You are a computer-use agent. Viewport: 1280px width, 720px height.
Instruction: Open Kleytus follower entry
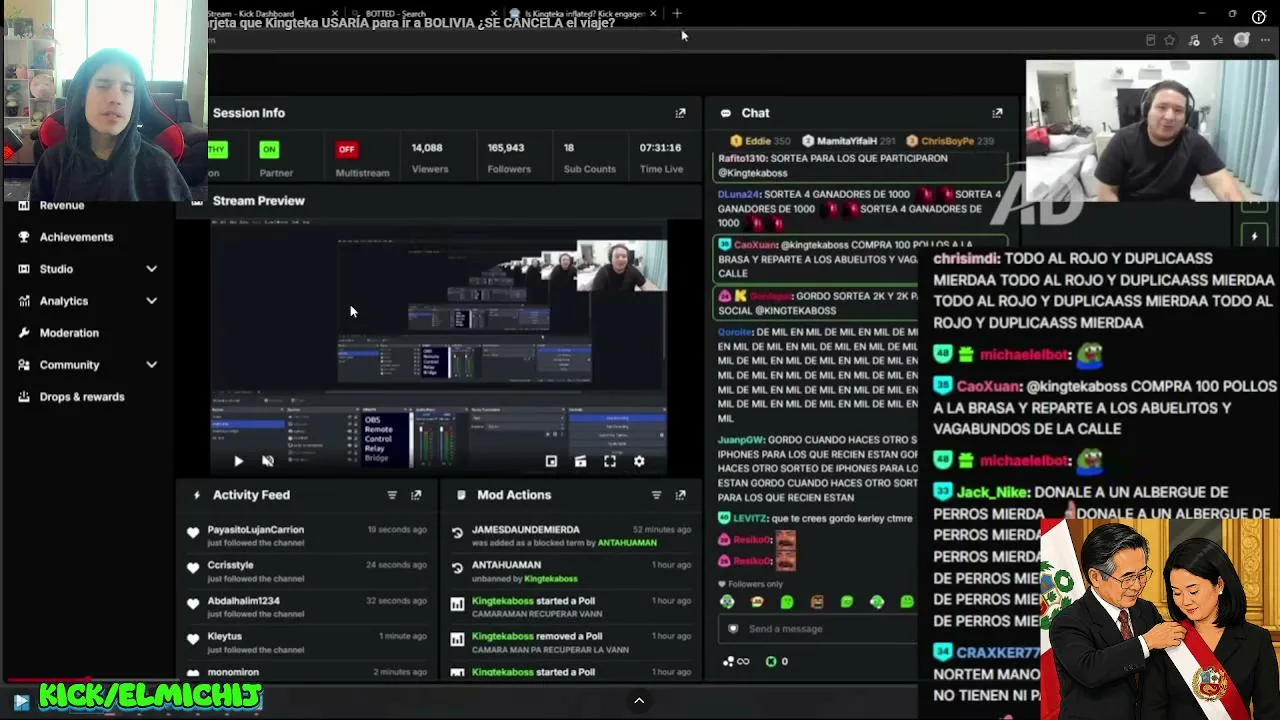pyautogui.click(x=224, y=636)
